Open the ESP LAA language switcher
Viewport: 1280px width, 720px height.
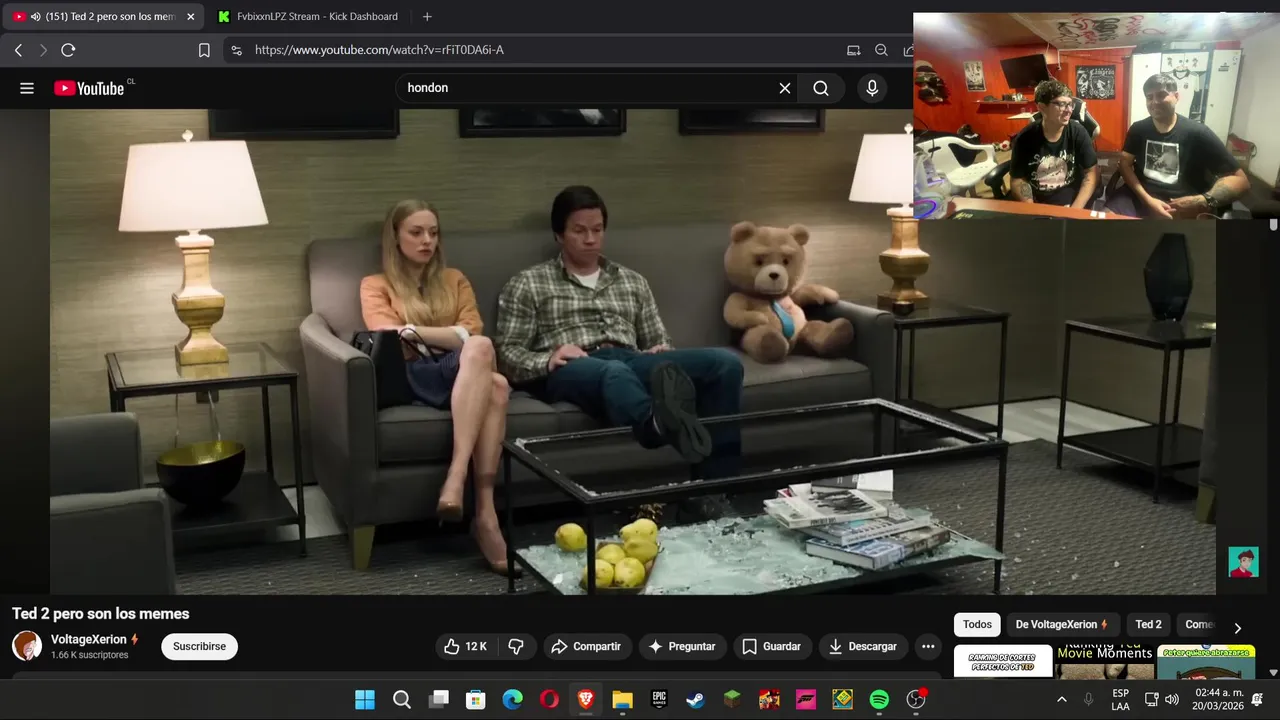point(1120,700)
